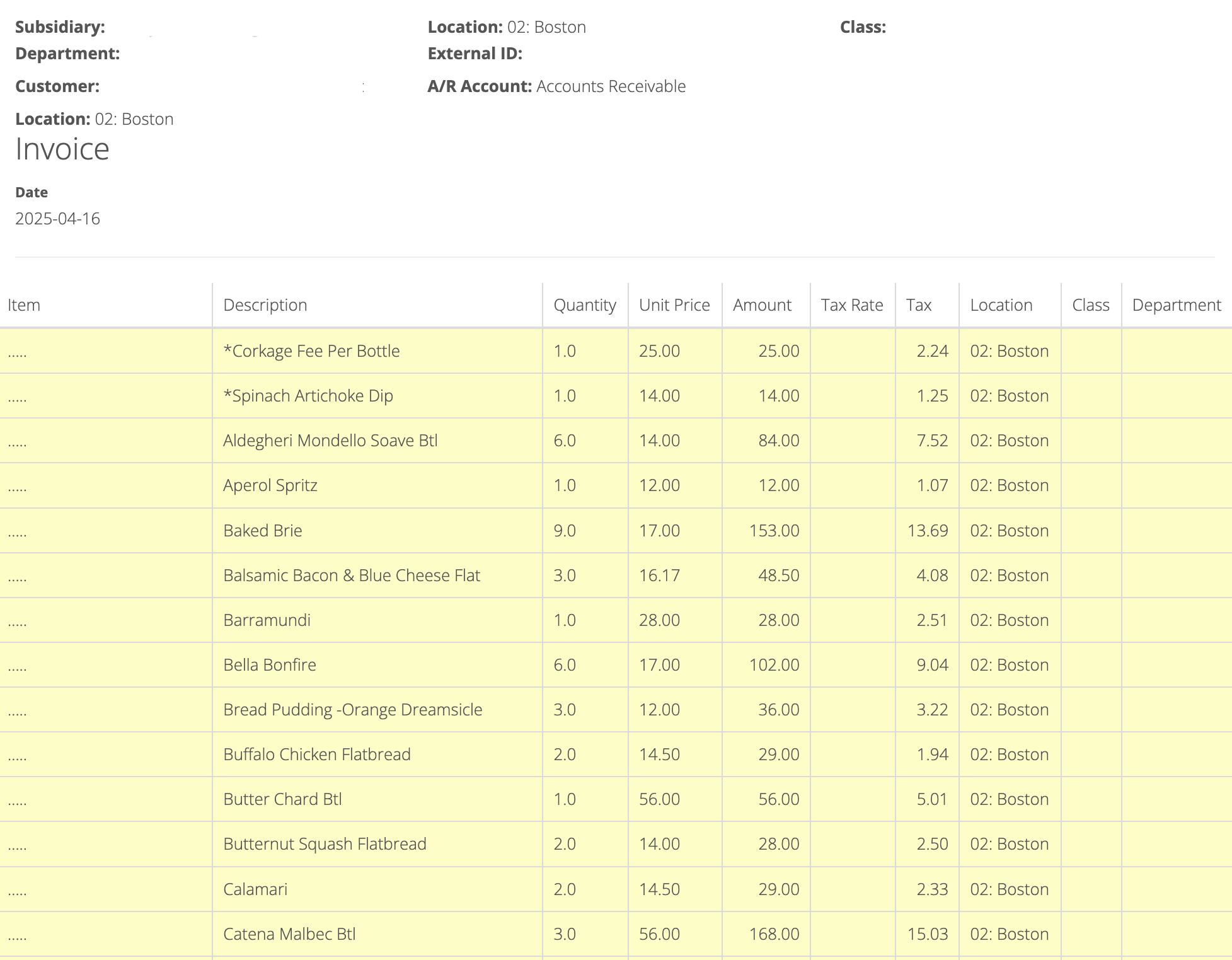Select the Tax column header

[919, 305]
